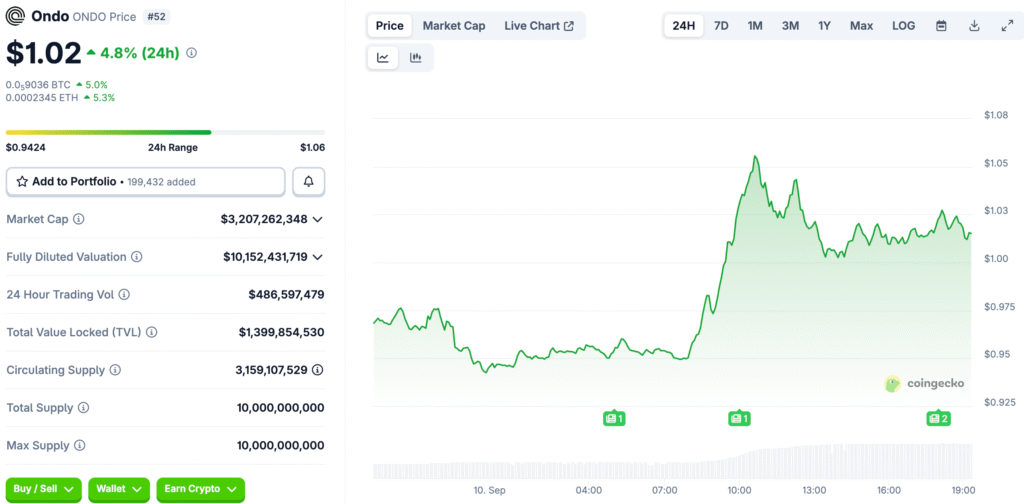
Task: Click the Ondo logo icon
Action: [x=14, y=16]
